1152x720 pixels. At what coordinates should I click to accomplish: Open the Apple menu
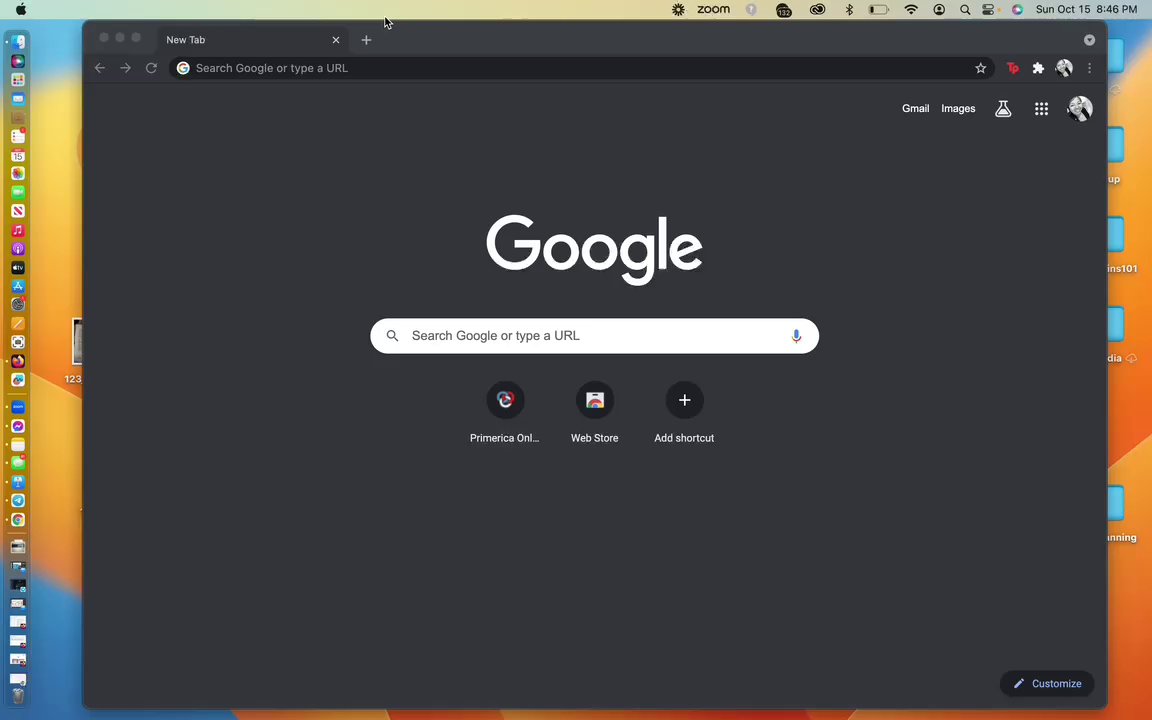(21, 10)
